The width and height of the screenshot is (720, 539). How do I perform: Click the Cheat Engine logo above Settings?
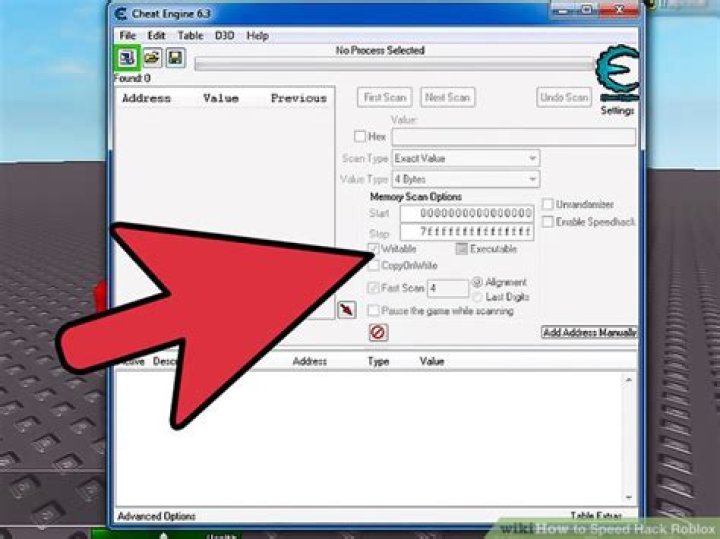coord(615,73)
